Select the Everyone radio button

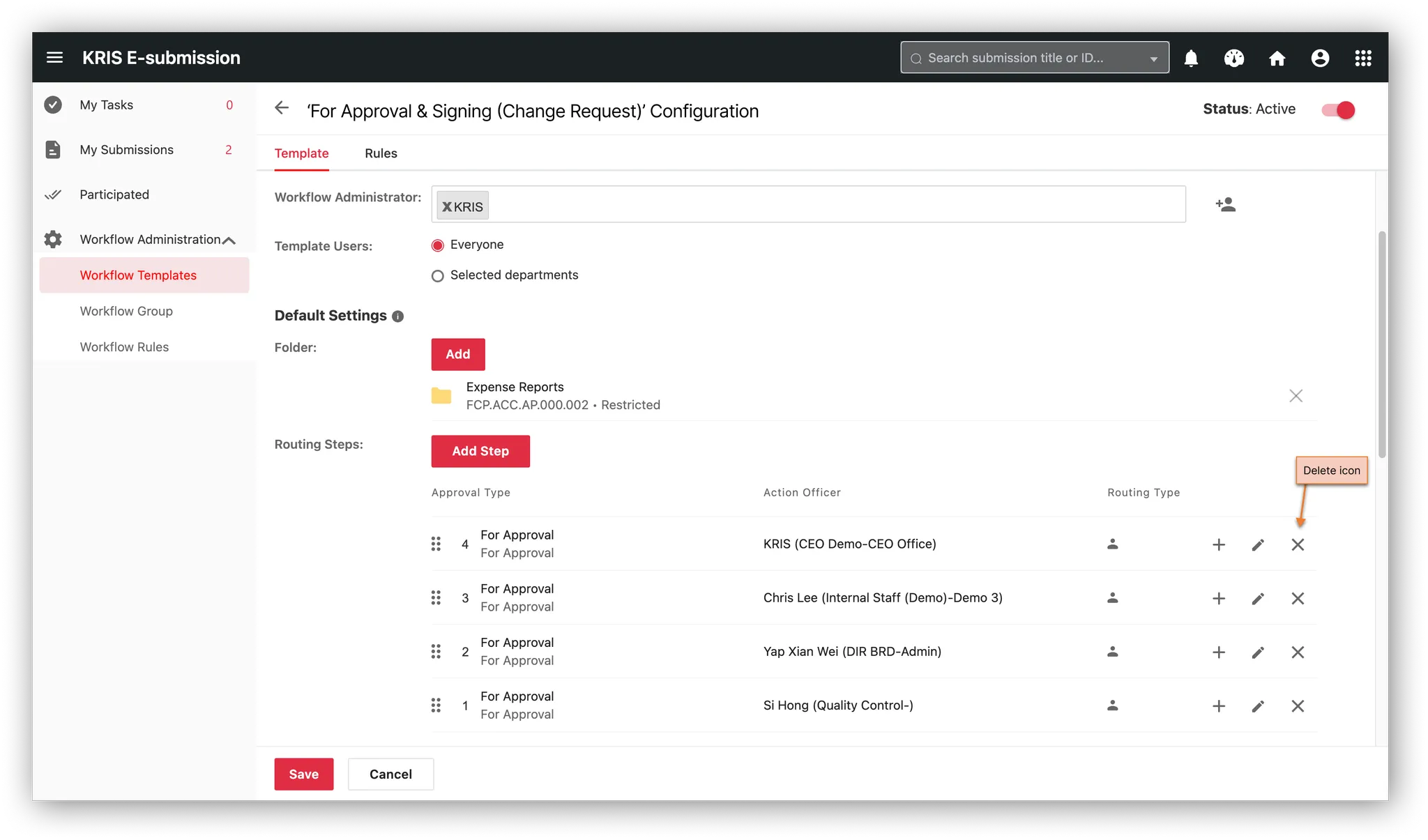click(438, 245)
